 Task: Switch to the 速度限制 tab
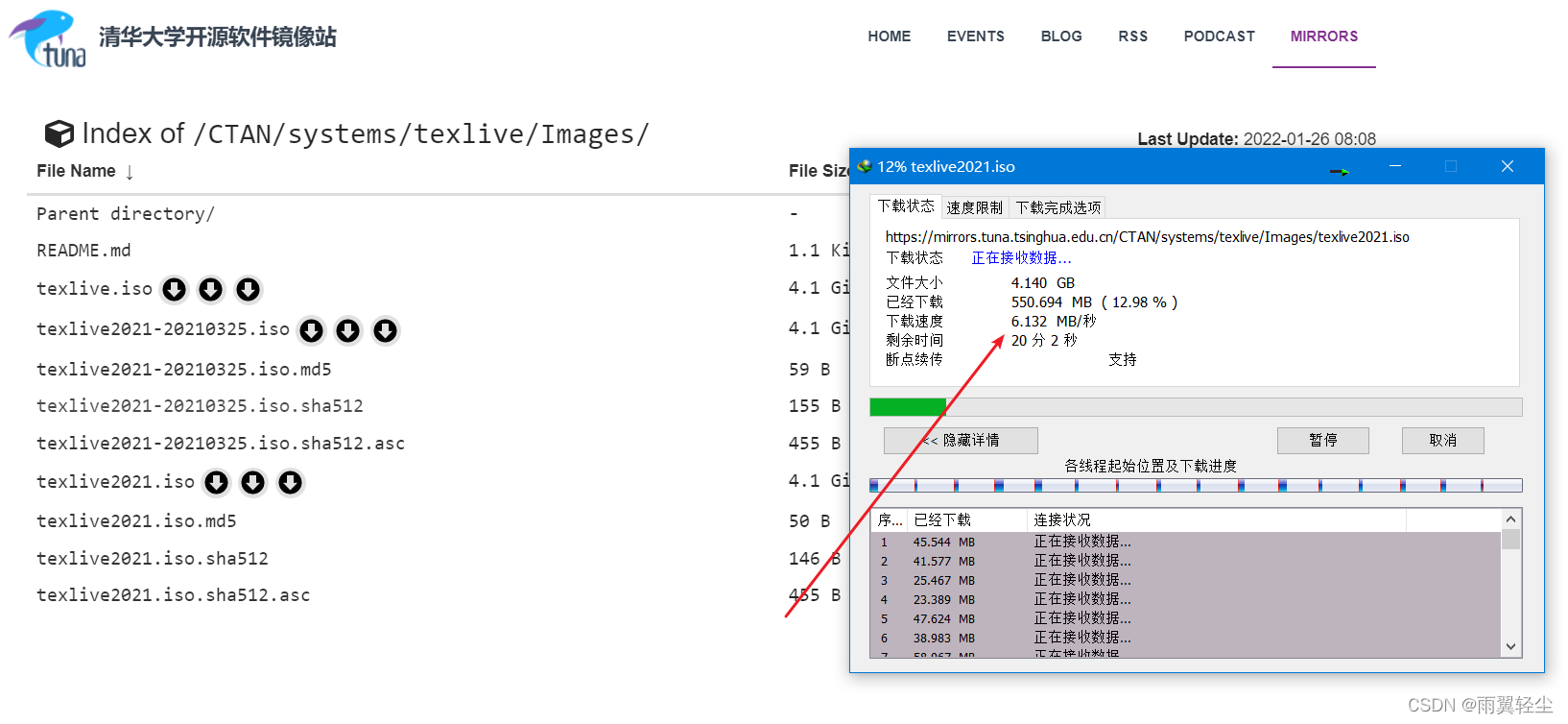coord(974,207)
